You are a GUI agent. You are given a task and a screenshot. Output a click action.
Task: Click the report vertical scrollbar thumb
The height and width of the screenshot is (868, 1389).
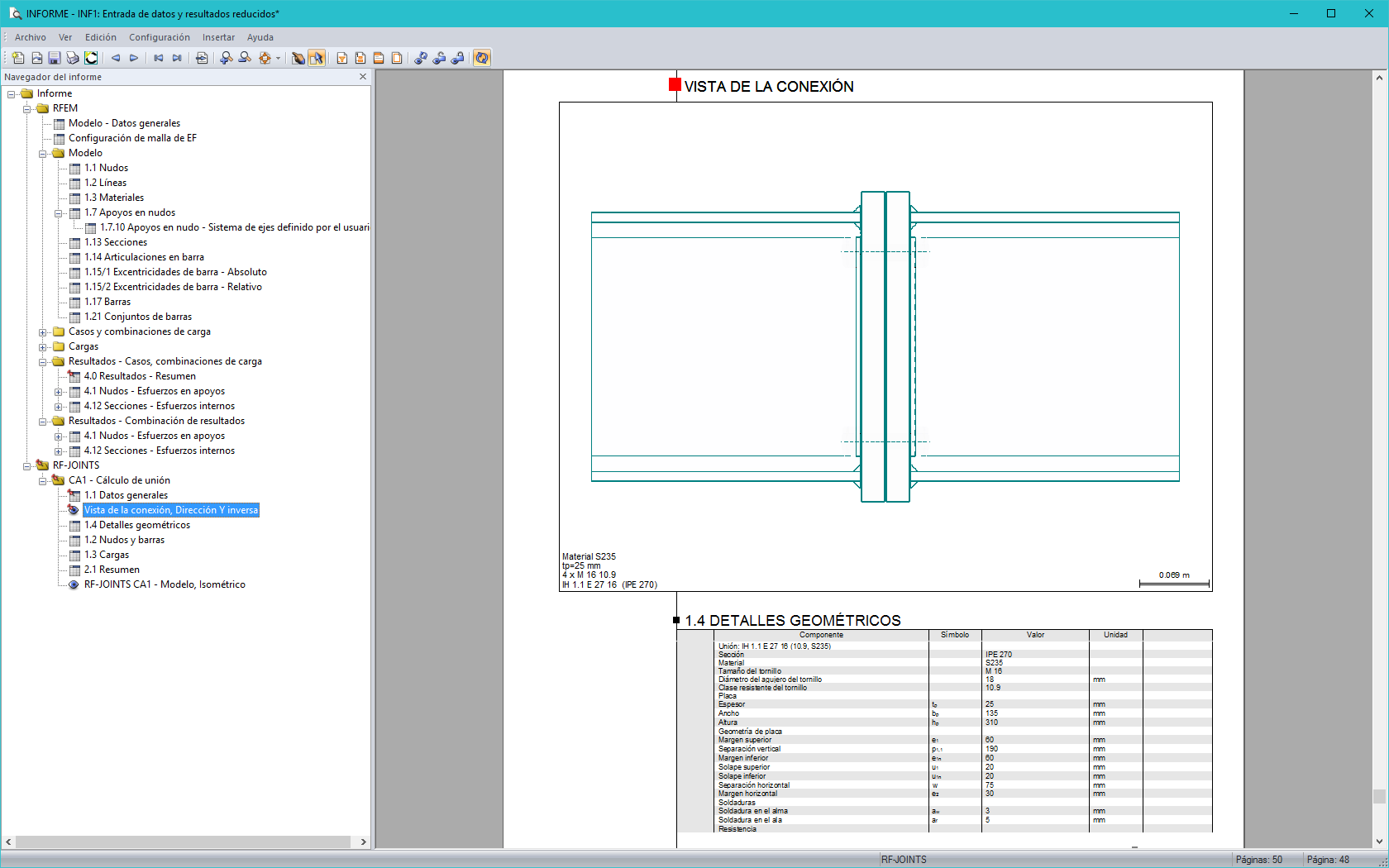1378,796
